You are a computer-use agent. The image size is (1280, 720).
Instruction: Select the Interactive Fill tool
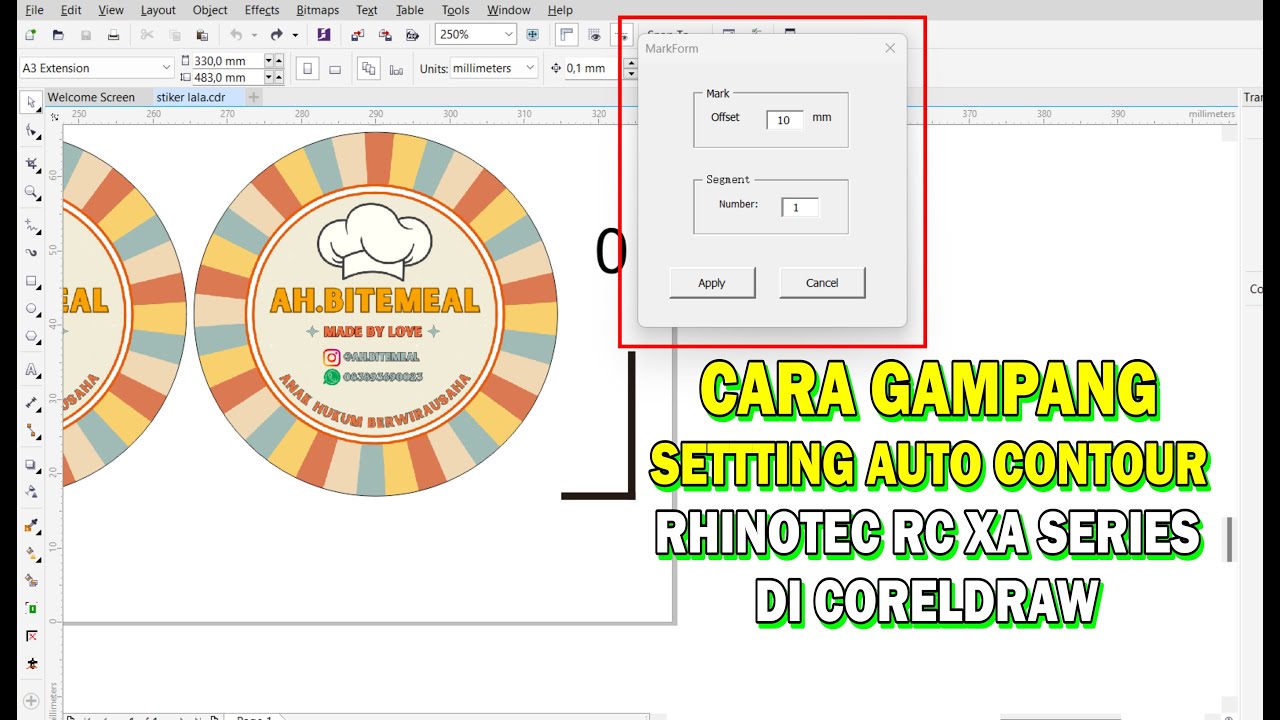pos(31,553)
